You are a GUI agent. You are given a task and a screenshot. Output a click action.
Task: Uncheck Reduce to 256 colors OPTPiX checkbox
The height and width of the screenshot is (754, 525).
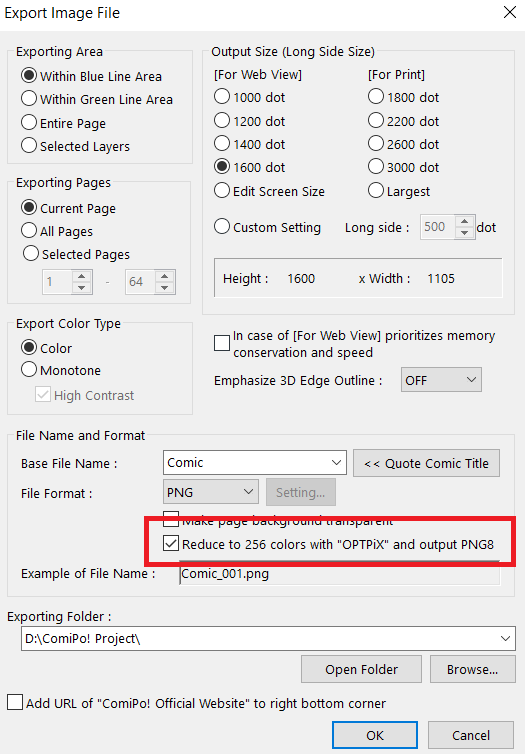click(x=171, y=544)
